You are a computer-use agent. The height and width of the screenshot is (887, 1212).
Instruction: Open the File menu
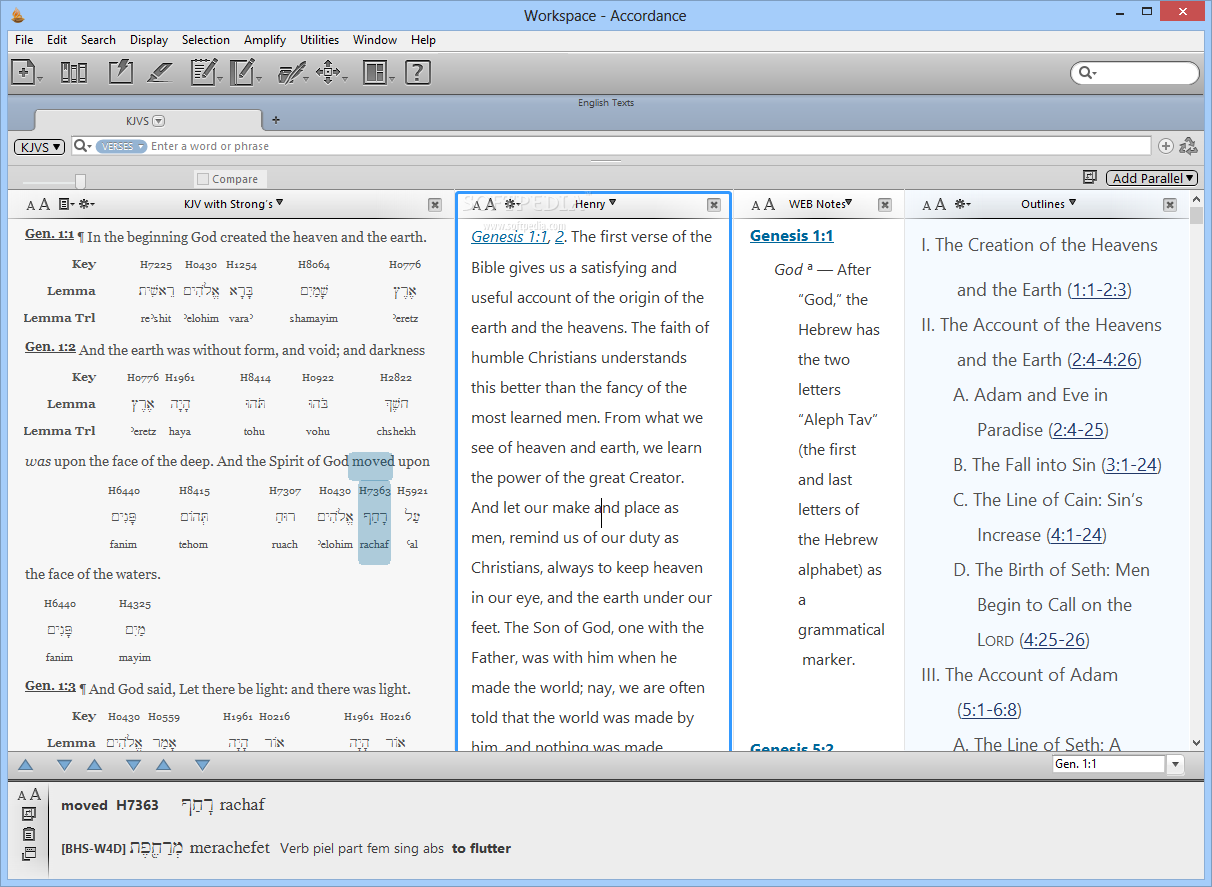click(x=24, y=40)
